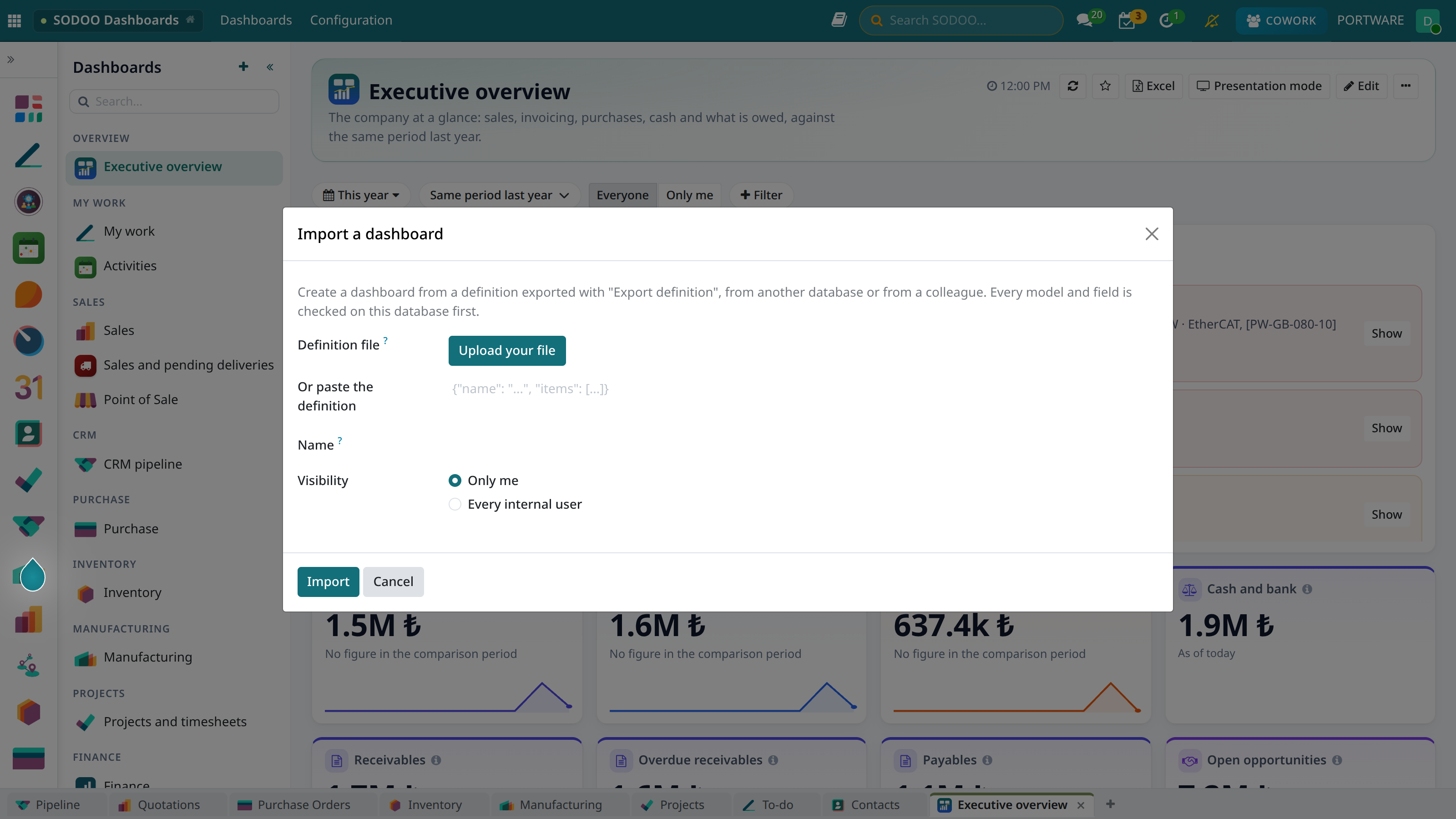Click the Presentation mode button
The height and width of the screenshot is (819, 1456).
[1259, 86]
